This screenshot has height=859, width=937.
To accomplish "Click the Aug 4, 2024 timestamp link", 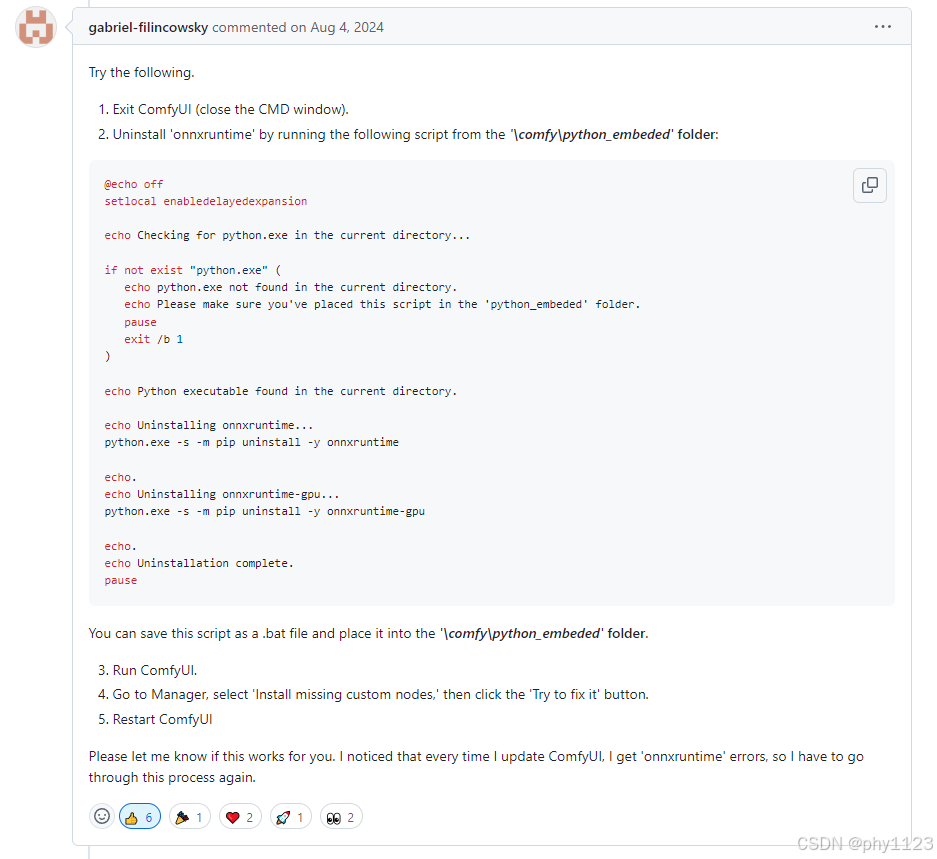I will 346,27.
